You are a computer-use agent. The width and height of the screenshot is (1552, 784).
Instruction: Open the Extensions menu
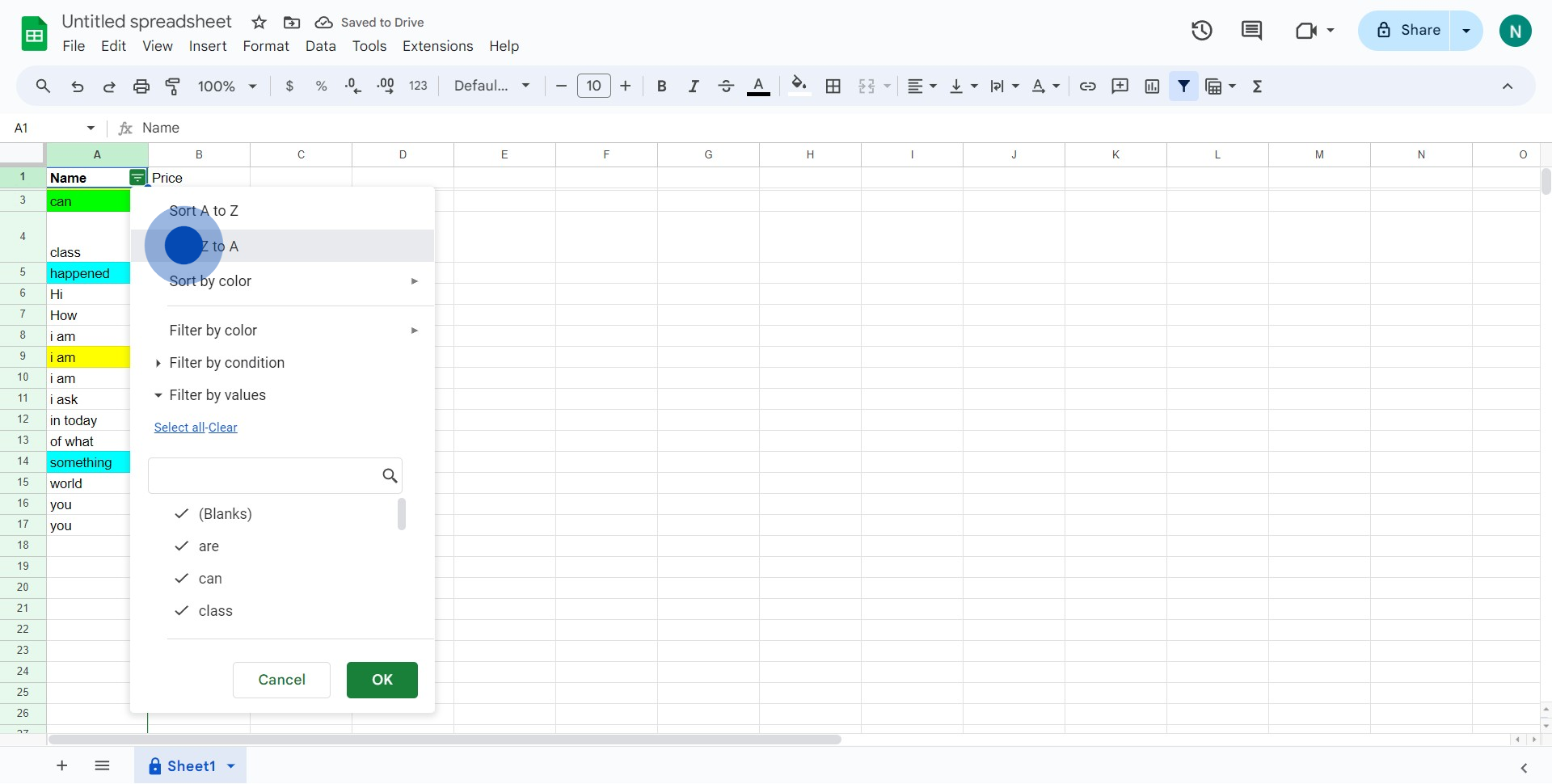point(437,46)
